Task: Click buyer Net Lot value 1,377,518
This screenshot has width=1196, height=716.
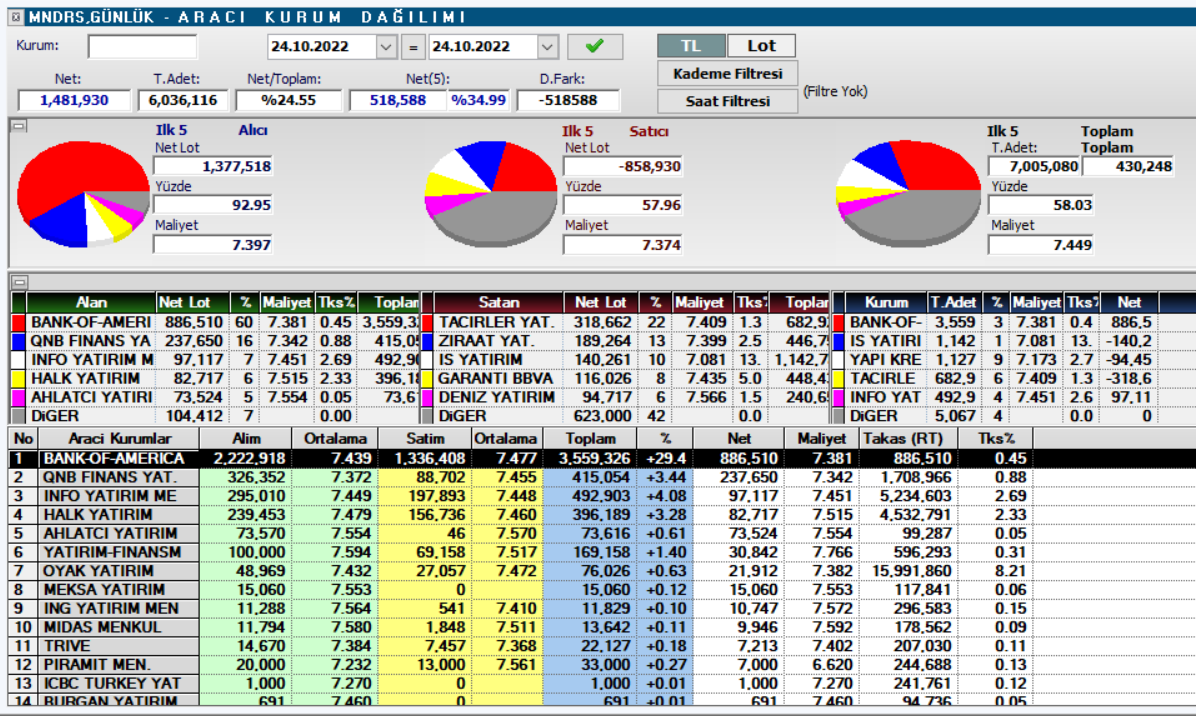Action: pyautogui.click(x=213, y=166)
